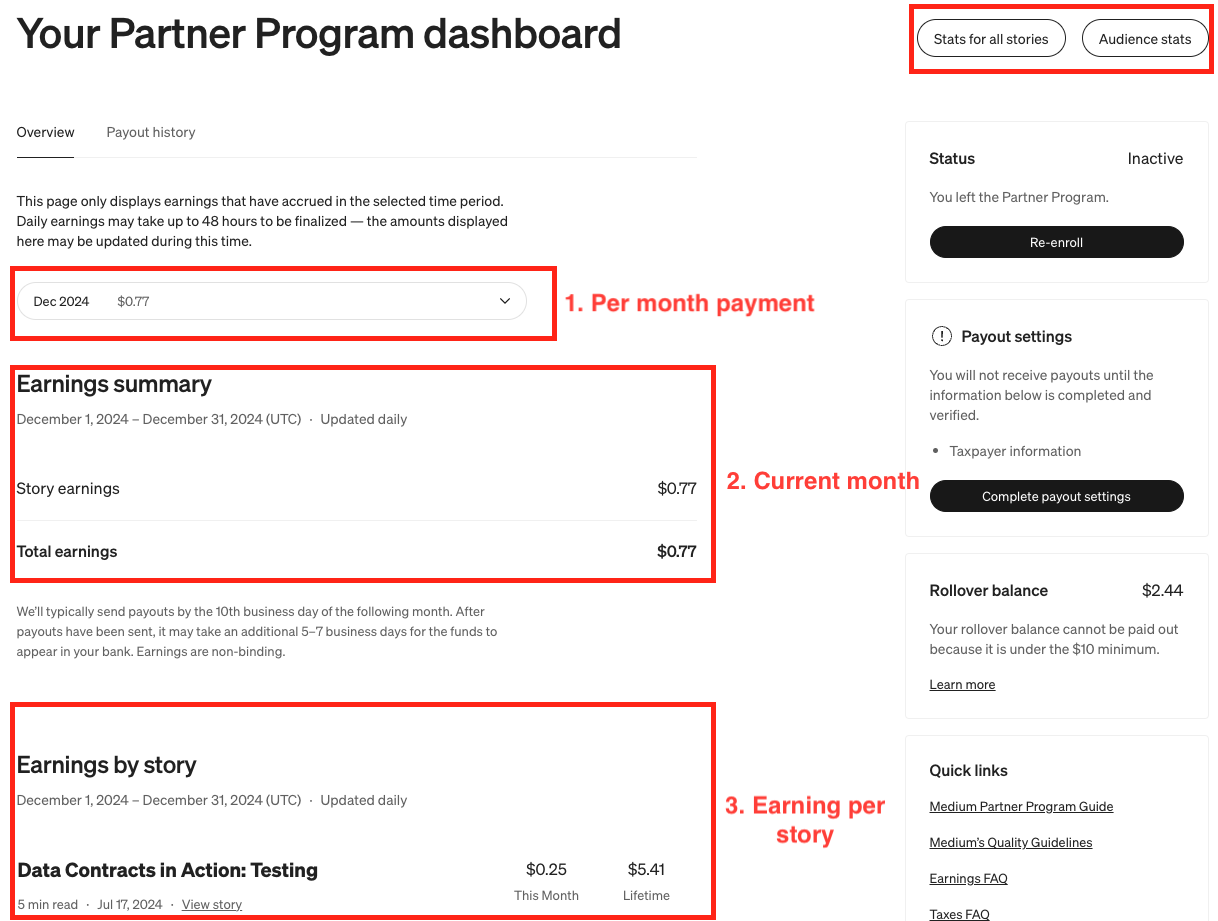Open the Medium Partner Program Guide
Viewport: 1218px width, 921px height.
pyautogui.click(x=1021, y=806)
